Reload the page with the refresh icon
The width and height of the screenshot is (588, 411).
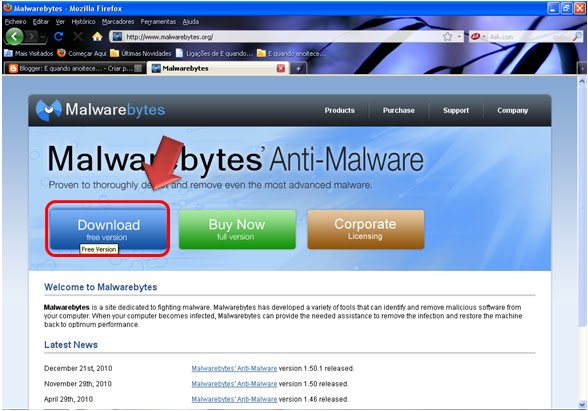click(58, 36)
